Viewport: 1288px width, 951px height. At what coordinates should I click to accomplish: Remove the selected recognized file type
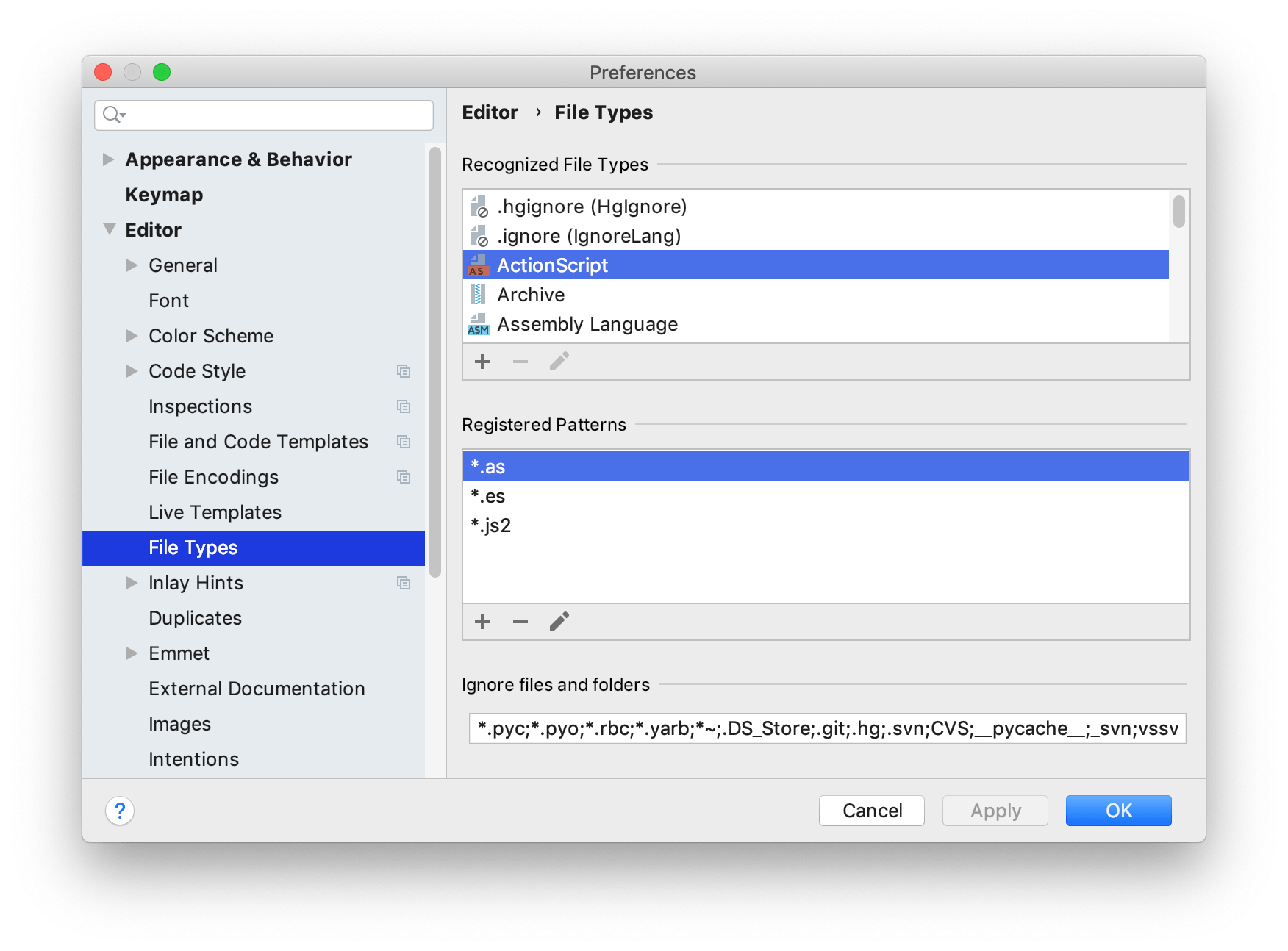520,362
